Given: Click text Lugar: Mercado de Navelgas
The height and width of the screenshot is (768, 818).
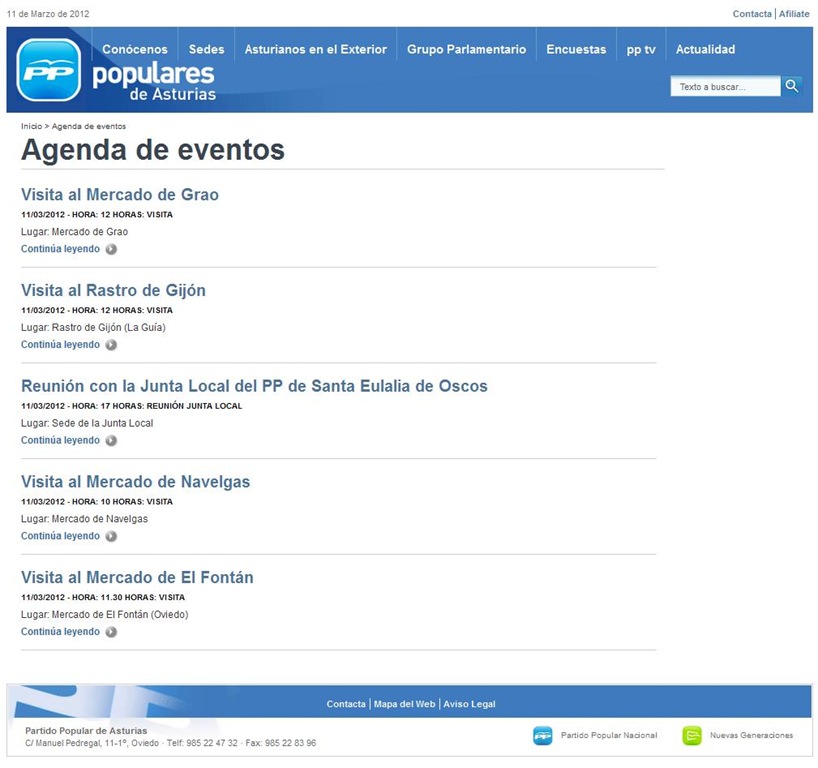Looking at the screenshot, I should pyautogui.click(x=85, y=519).
